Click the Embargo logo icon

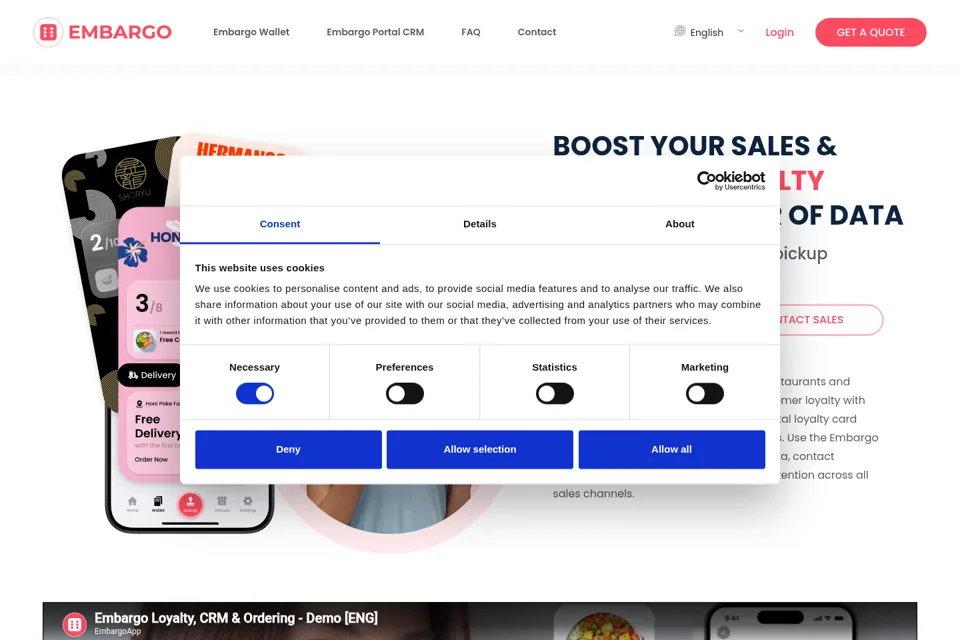(x=48, y=32)
